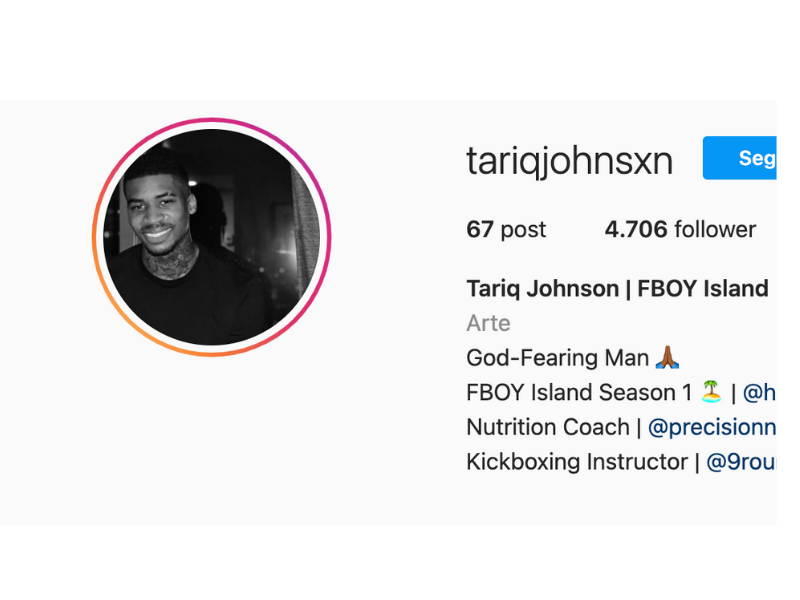The image size is (800, 600).
Task: Click the Nutrition Coach bio text
Action: tap(548, 428)
